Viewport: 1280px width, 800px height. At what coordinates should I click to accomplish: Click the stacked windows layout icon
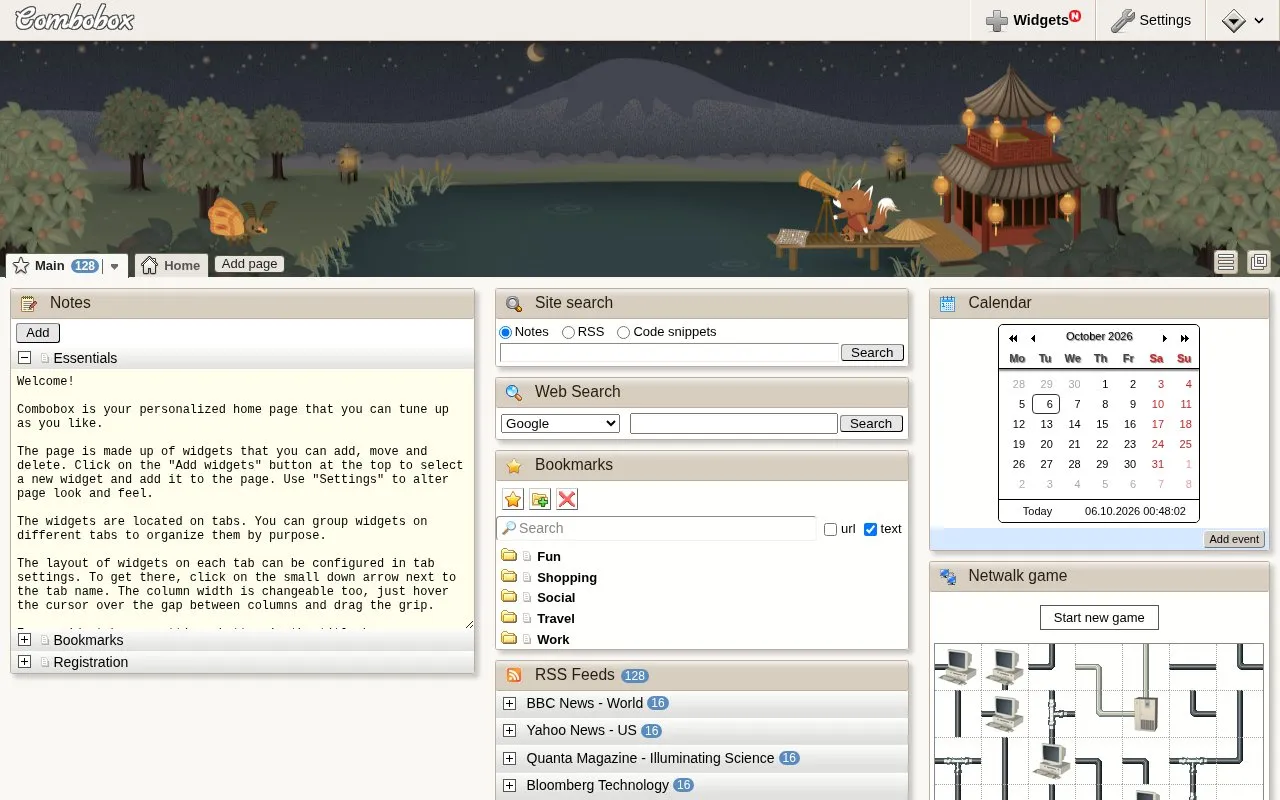(x=1259, y=262)
